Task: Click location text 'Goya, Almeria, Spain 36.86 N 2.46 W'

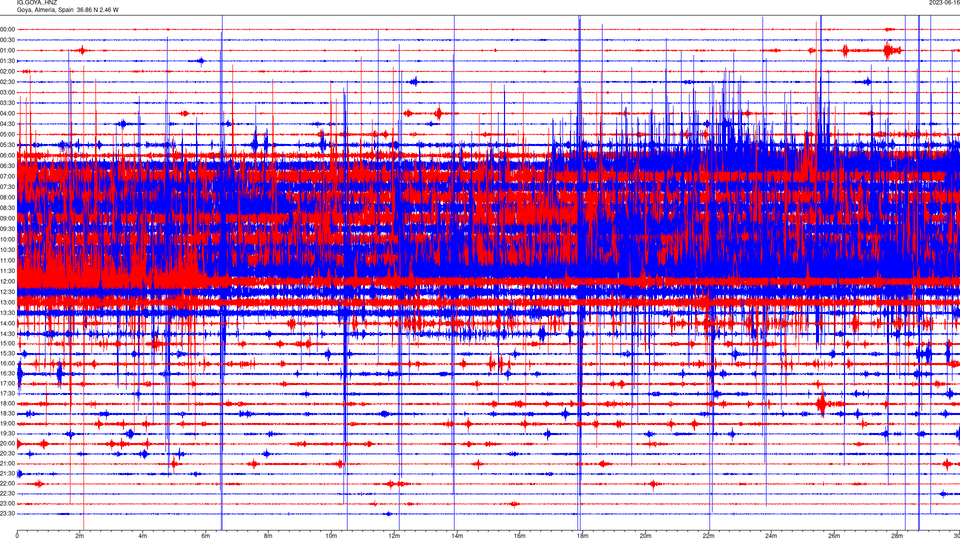Action: click(67, 10)
